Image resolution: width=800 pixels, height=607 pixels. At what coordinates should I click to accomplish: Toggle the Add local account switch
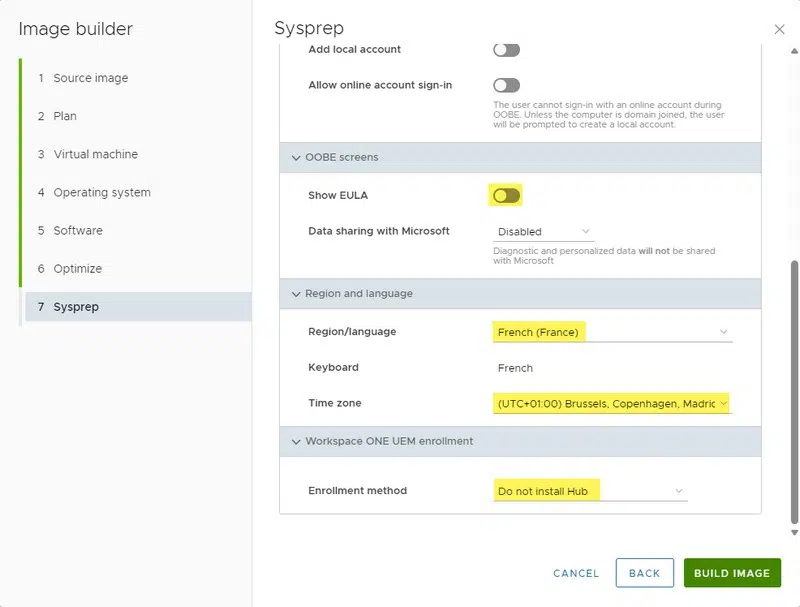pyautogui.click(x=506, y=49)
